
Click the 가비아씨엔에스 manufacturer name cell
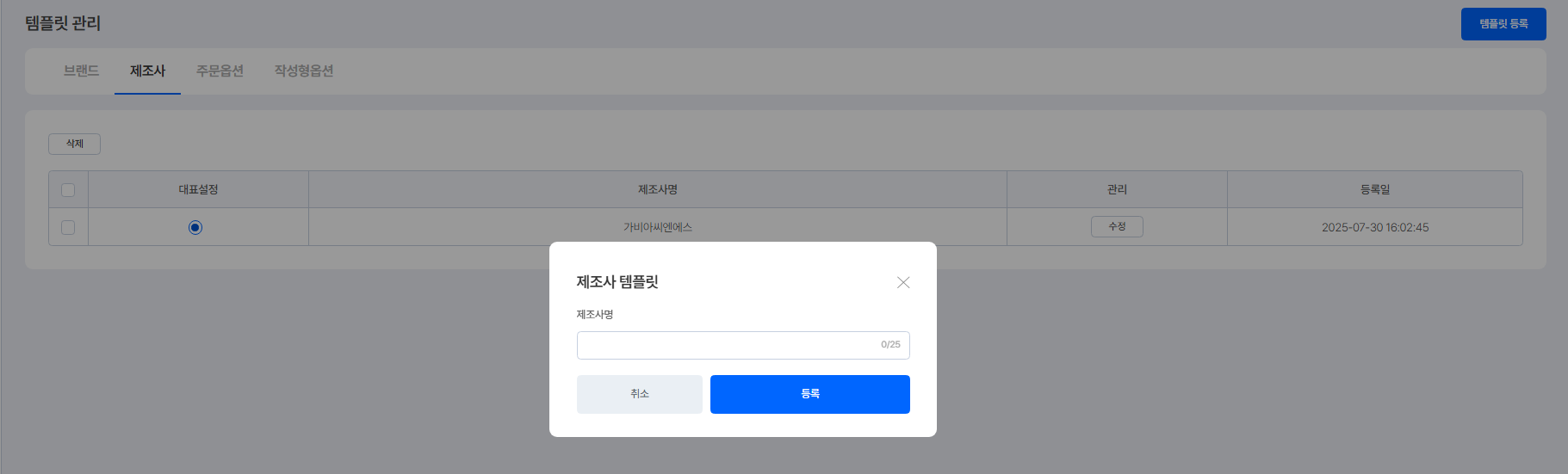click(x=657, y=227)
